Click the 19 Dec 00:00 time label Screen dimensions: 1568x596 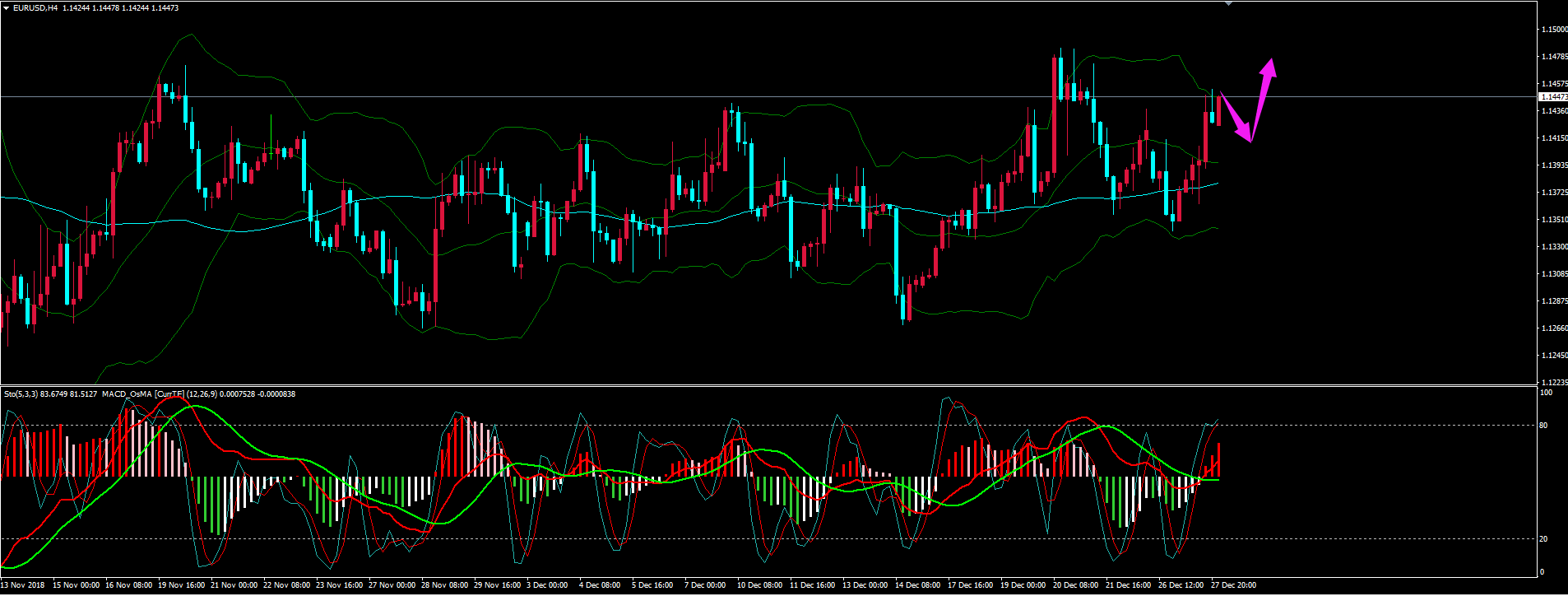coord(1023,585)
